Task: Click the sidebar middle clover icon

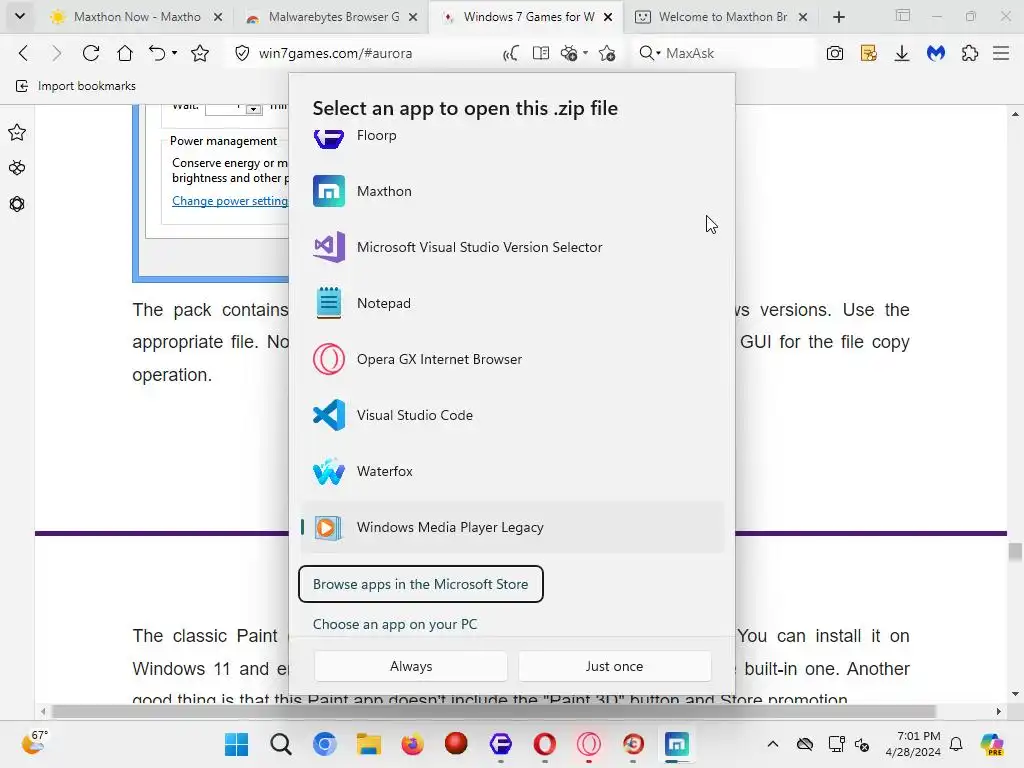Action: [17, 168]
